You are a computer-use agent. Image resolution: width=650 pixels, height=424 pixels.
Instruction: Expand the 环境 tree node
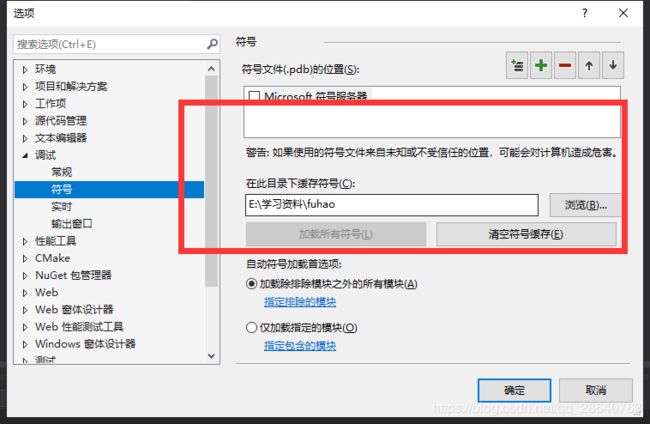tap(25, 70)
